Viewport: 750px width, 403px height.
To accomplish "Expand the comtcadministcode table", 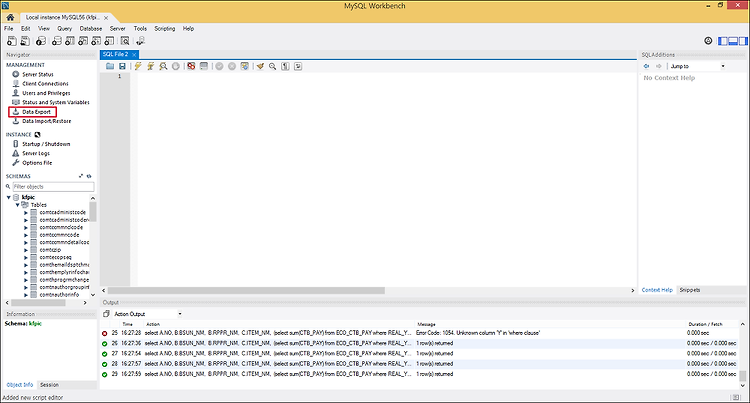I will point(26,213).
